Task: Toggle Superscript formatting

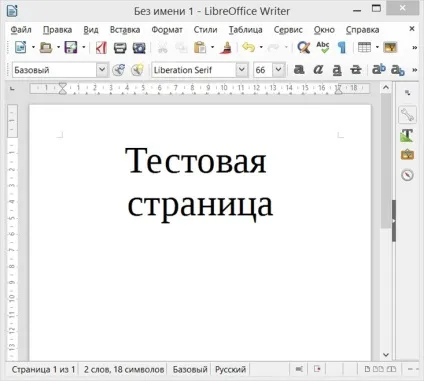Action: [x=379, y=69]
